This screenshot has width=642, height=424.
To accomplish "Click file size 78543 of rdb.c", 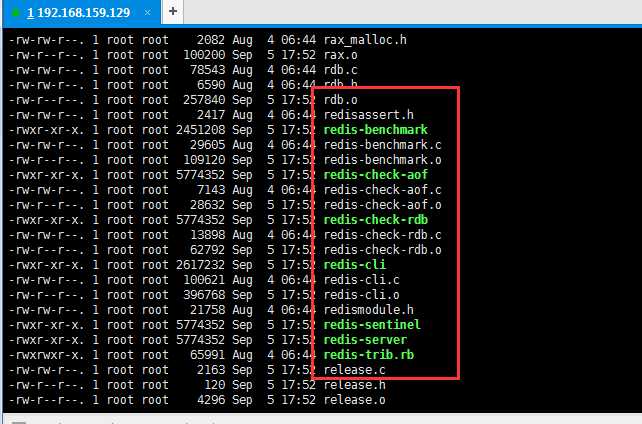I will [208, 70].
